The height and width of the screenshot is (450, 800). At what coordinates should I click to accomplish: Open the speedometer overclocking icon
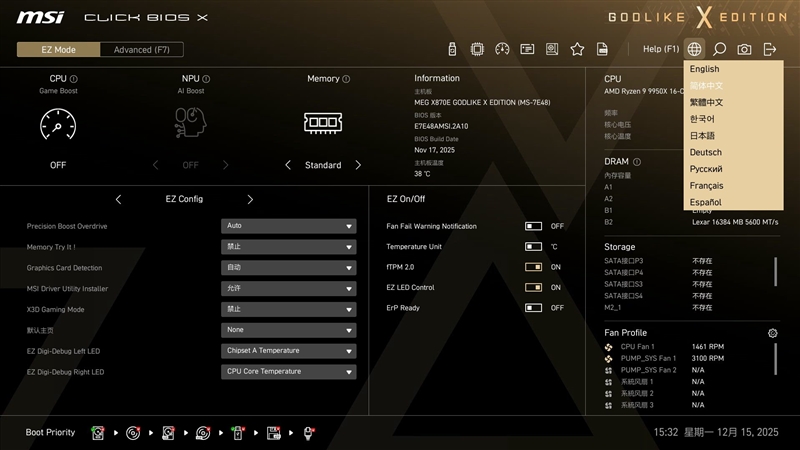point(502,49)
